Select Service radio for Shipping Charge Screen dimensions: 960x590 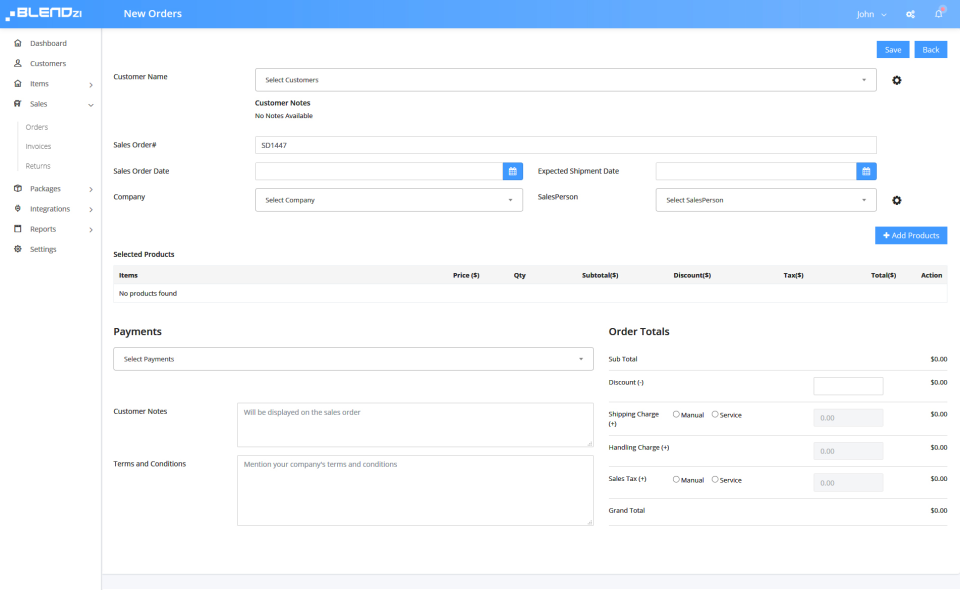[714, 414]
